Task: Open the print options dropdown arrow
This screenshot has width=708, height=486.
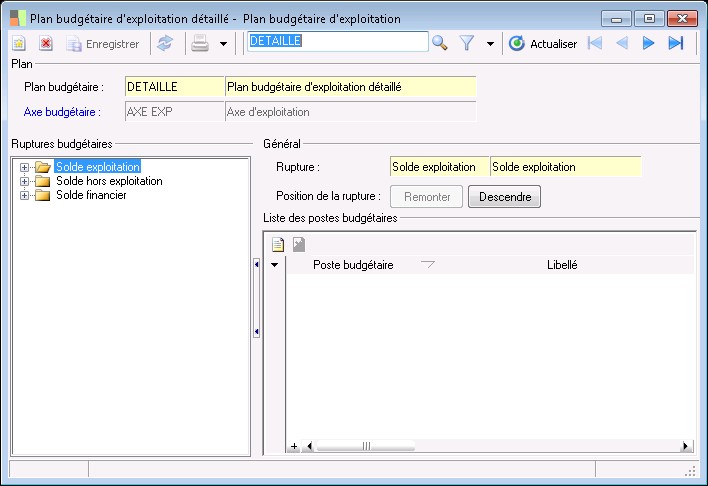Action: click(x=224, y=44)
